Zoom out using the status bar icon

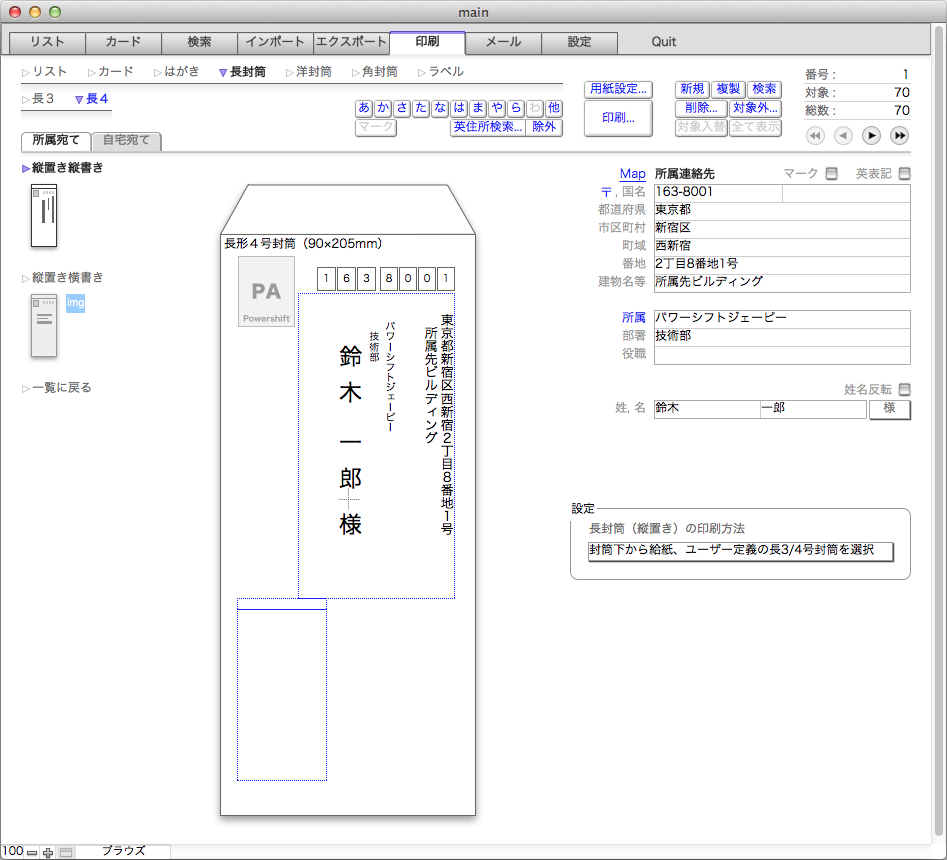[x=32, y=852]
